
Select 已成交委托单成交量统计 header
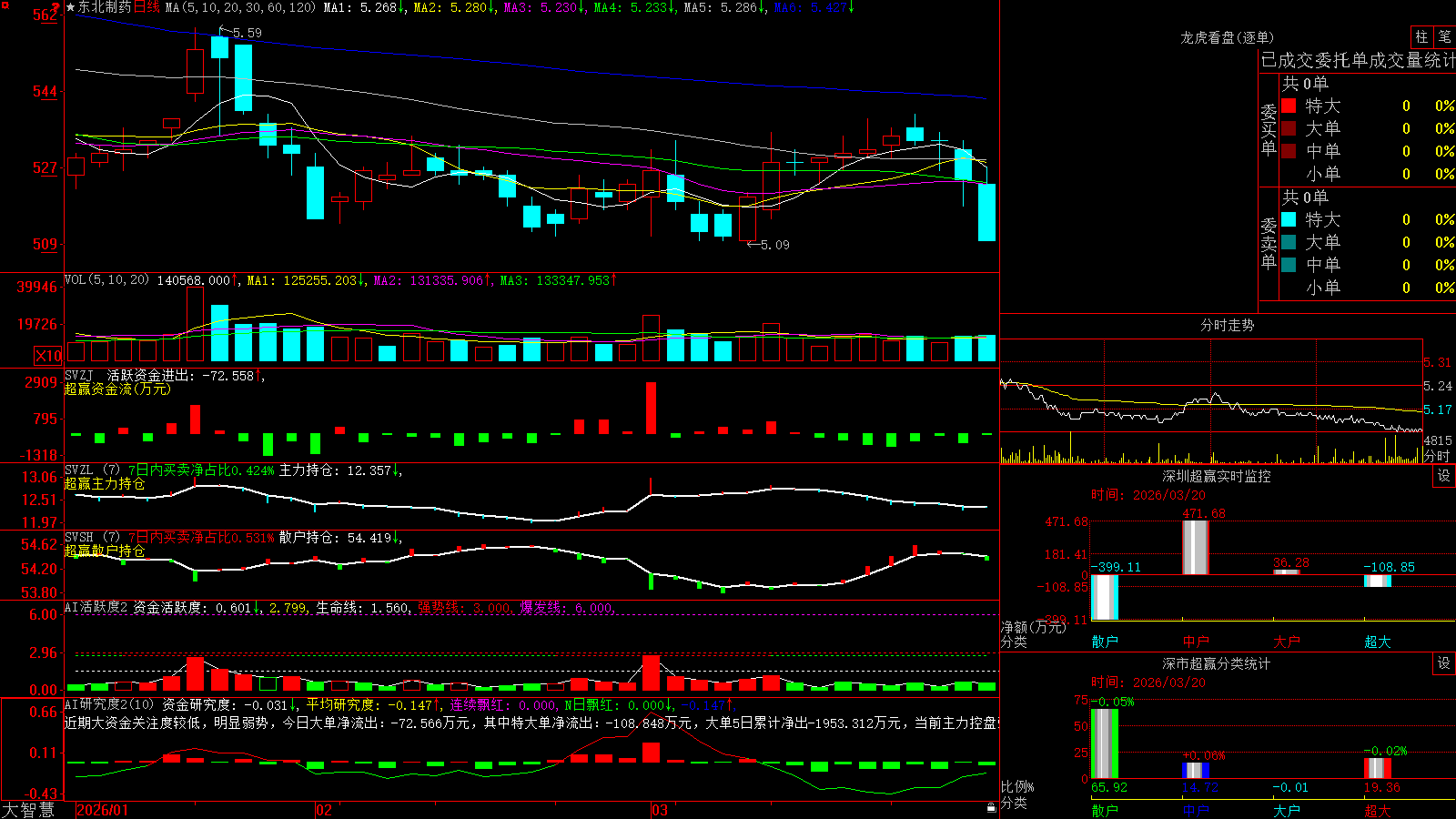[1358, 61]
